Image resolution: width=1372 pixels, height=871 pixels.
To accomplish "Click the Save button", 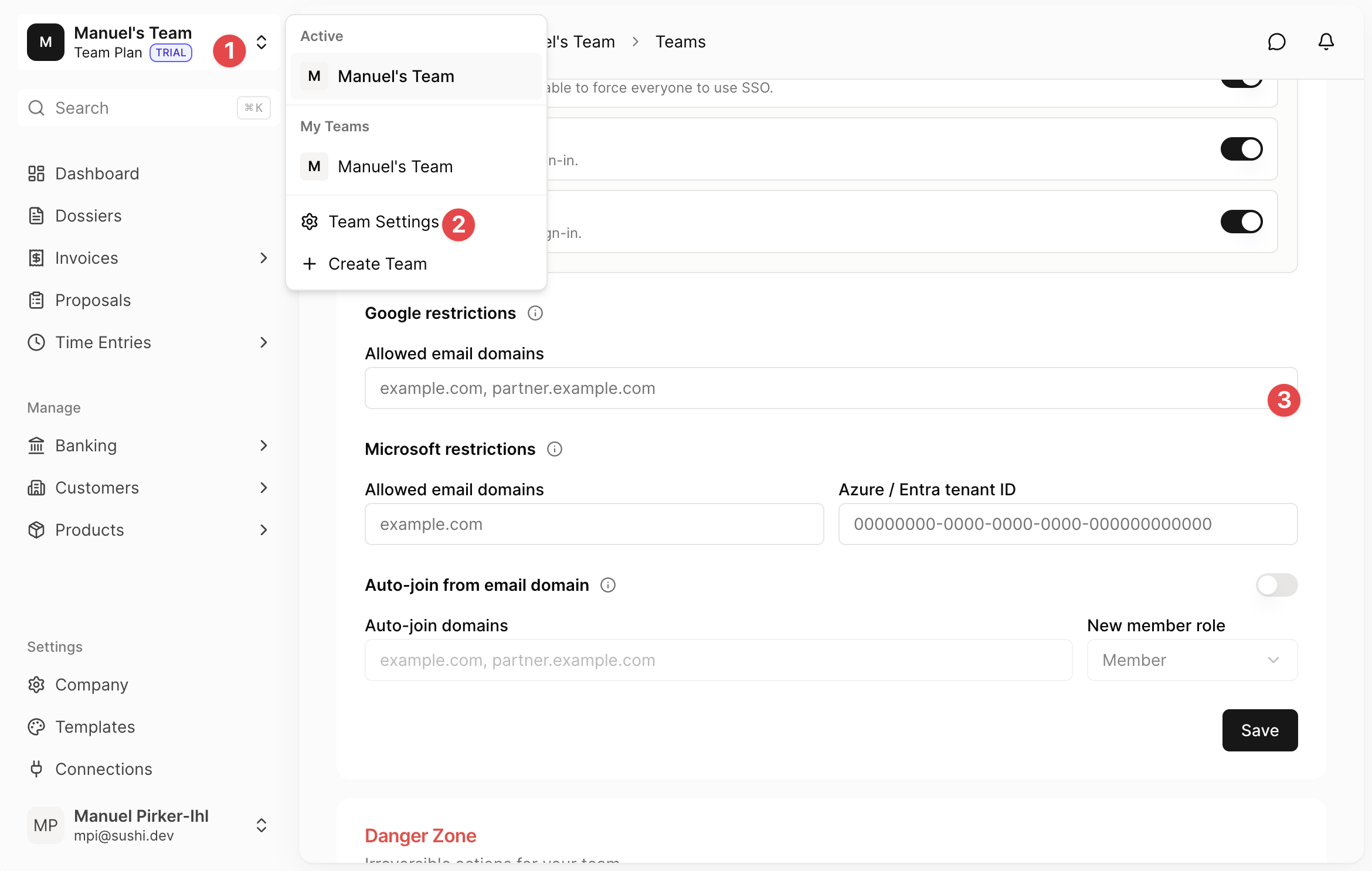I will (x=1260, y=730).
